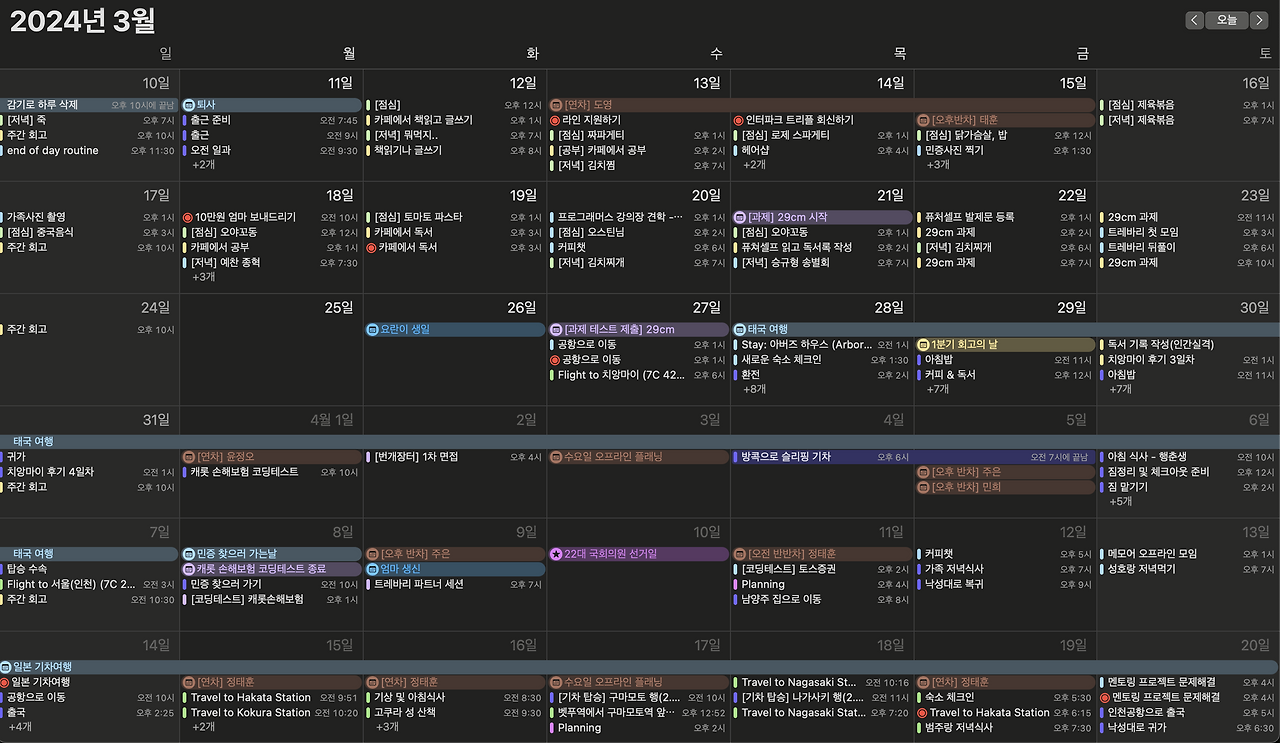Click the icon on the 요란이 생일 all-day event
The height and width of the screenshot is (743, 1280).
372,329
